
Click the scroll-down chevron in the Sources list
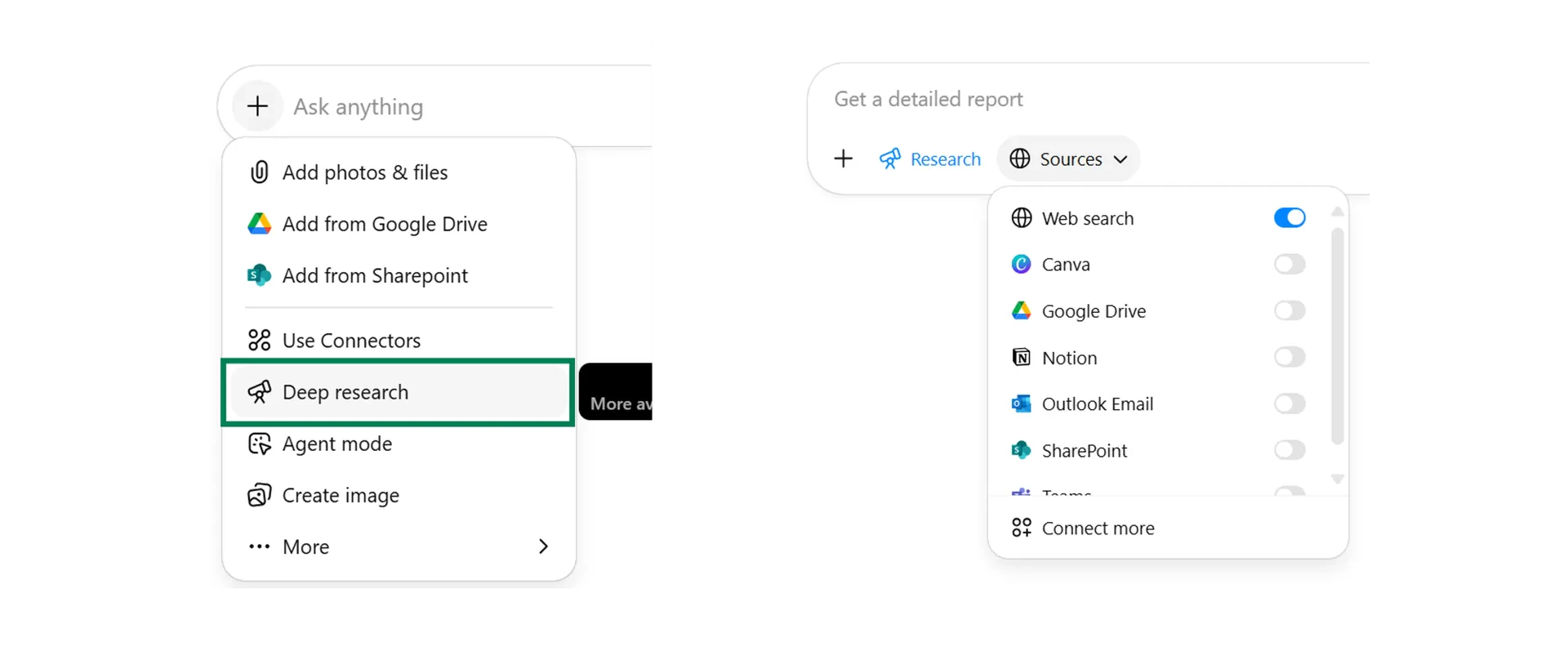click(x=1337, y=480)
